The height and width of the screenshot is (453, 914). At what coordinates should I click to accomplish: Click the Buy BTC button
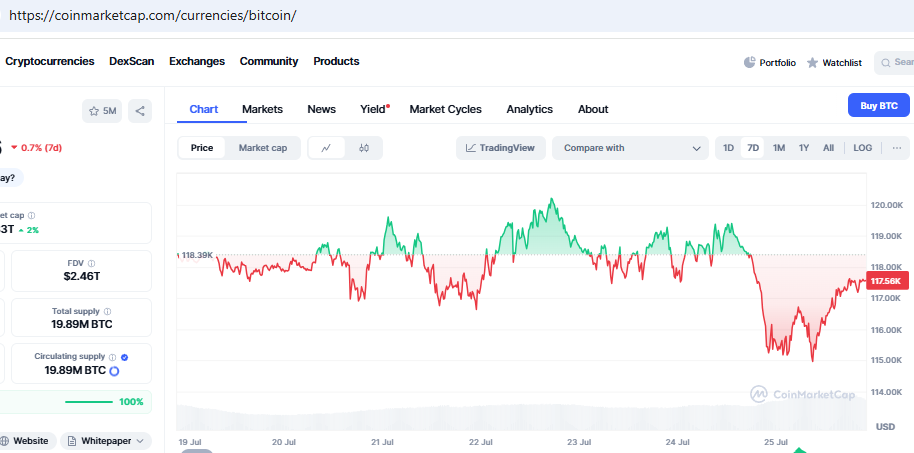[x=878, y=106]
